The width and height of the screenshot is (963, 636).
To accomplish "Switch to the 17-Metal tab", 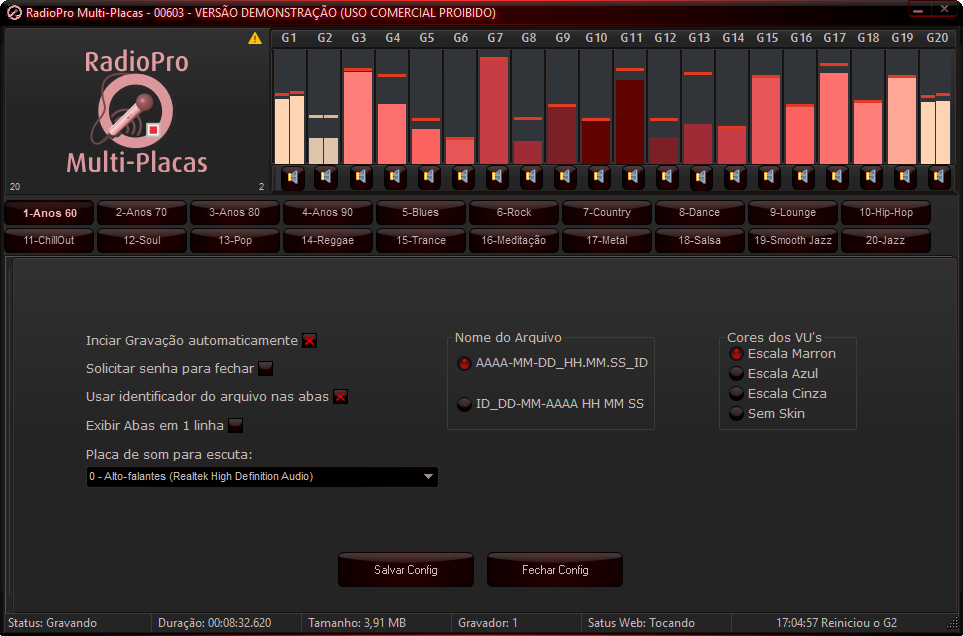I will click(607, 241).
